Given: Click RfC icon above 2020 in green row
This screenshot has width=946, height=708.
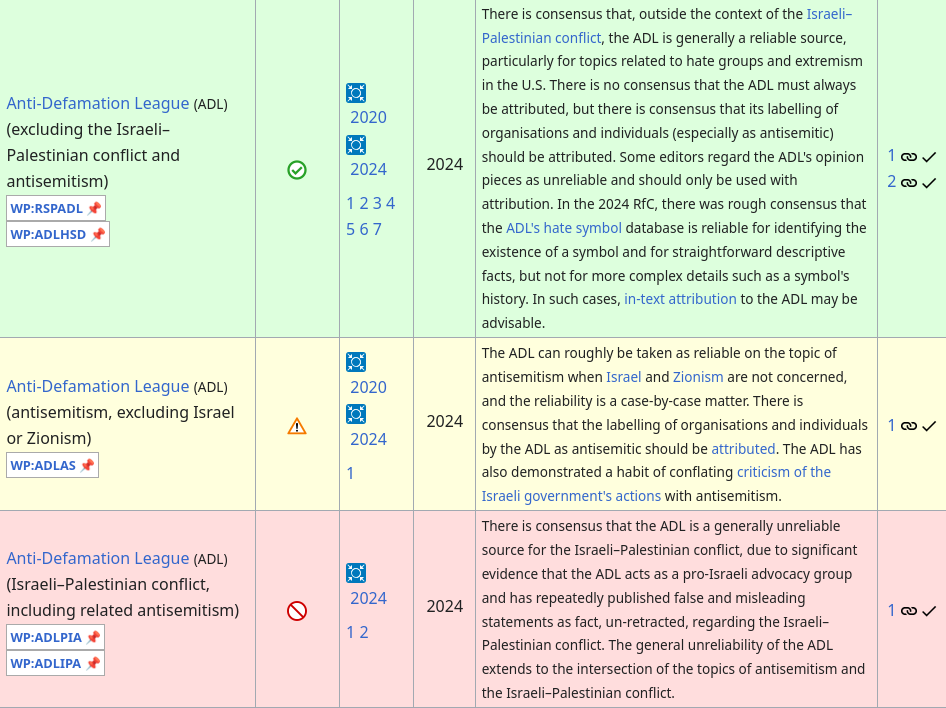Looking at the screenshot, I should (356, 93).
